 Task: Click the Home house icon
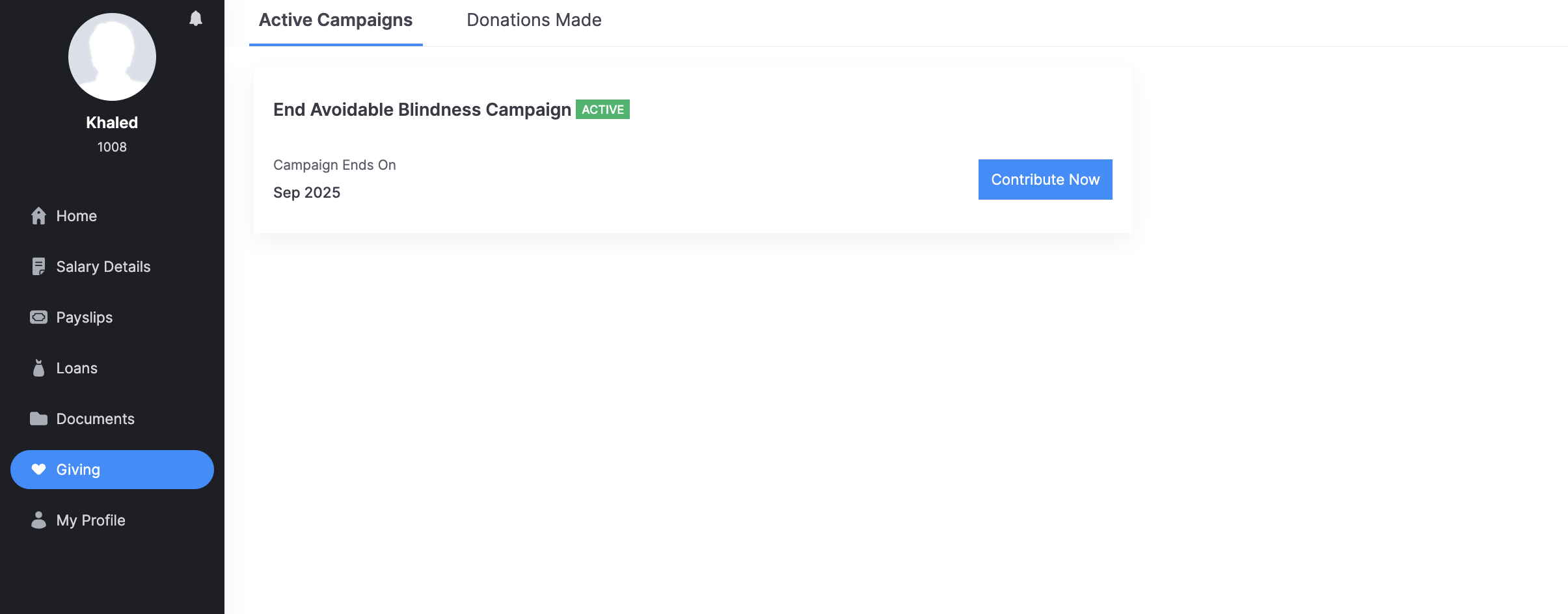tap(38, 216)
